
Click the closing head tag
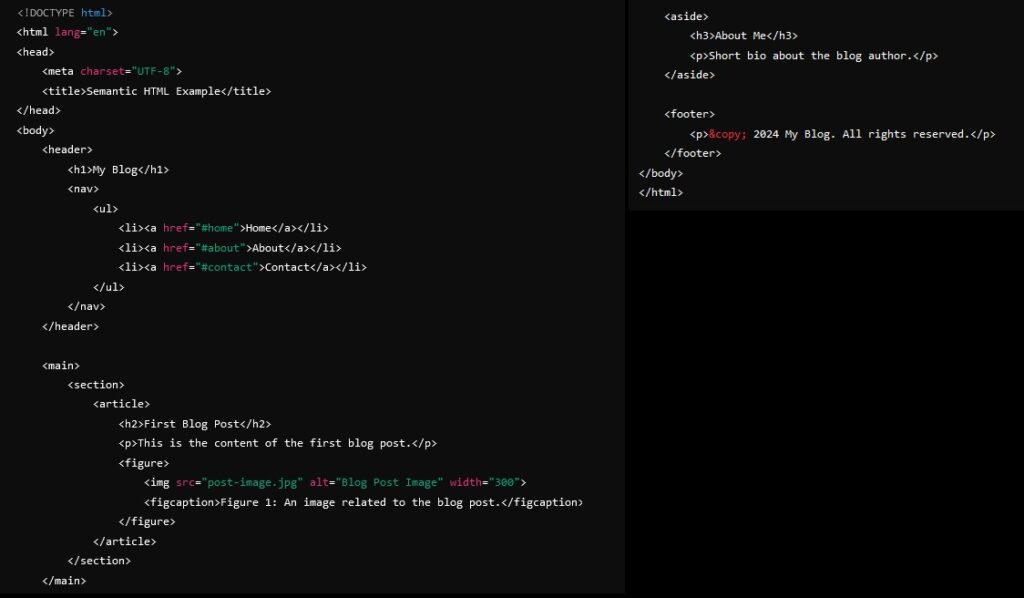(39, 110)
